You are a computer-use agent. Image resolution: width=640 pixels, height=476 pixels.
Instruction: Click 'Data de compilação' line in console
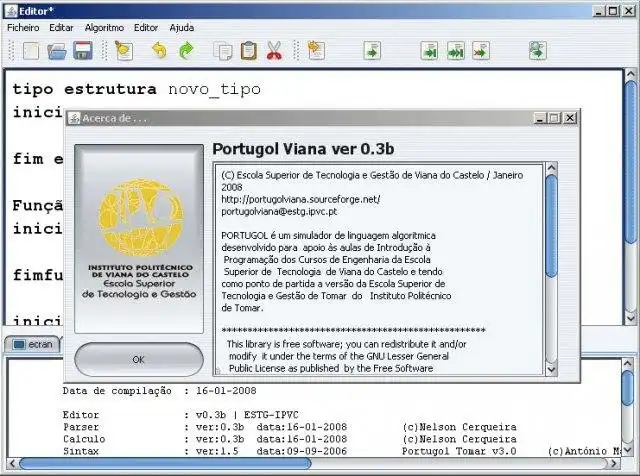(x=160, y=391)
